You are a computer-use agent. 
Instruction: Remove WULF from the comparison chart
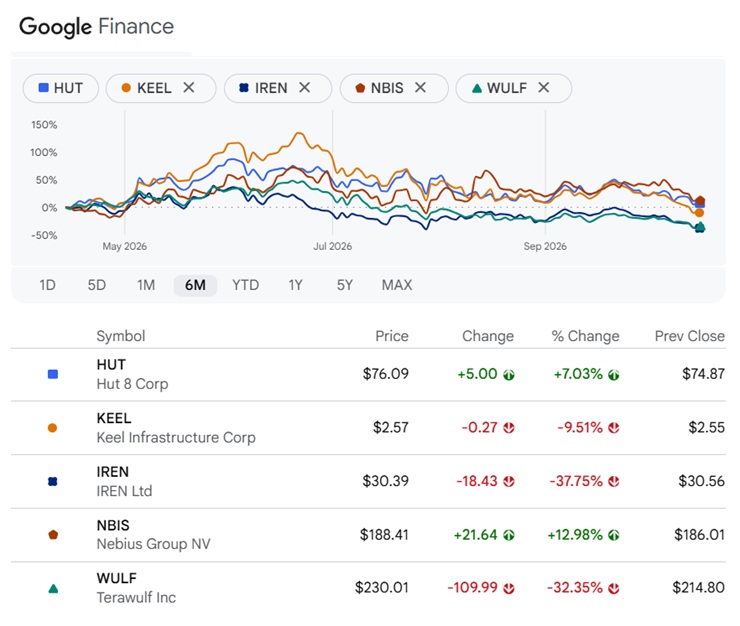click(x=544, y=87)
